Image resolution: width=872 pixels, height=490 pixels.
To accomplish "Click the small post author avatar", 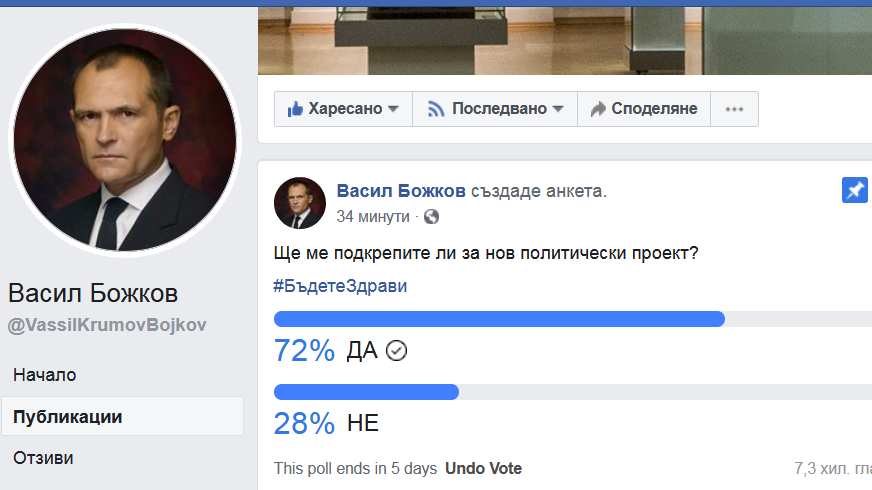I will pos(299,204).
